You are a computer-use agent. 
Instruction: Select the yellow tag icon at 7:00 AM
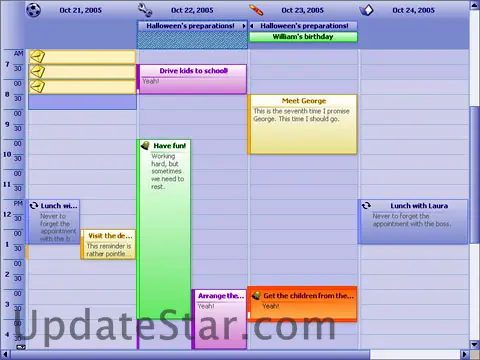(37, 57)
